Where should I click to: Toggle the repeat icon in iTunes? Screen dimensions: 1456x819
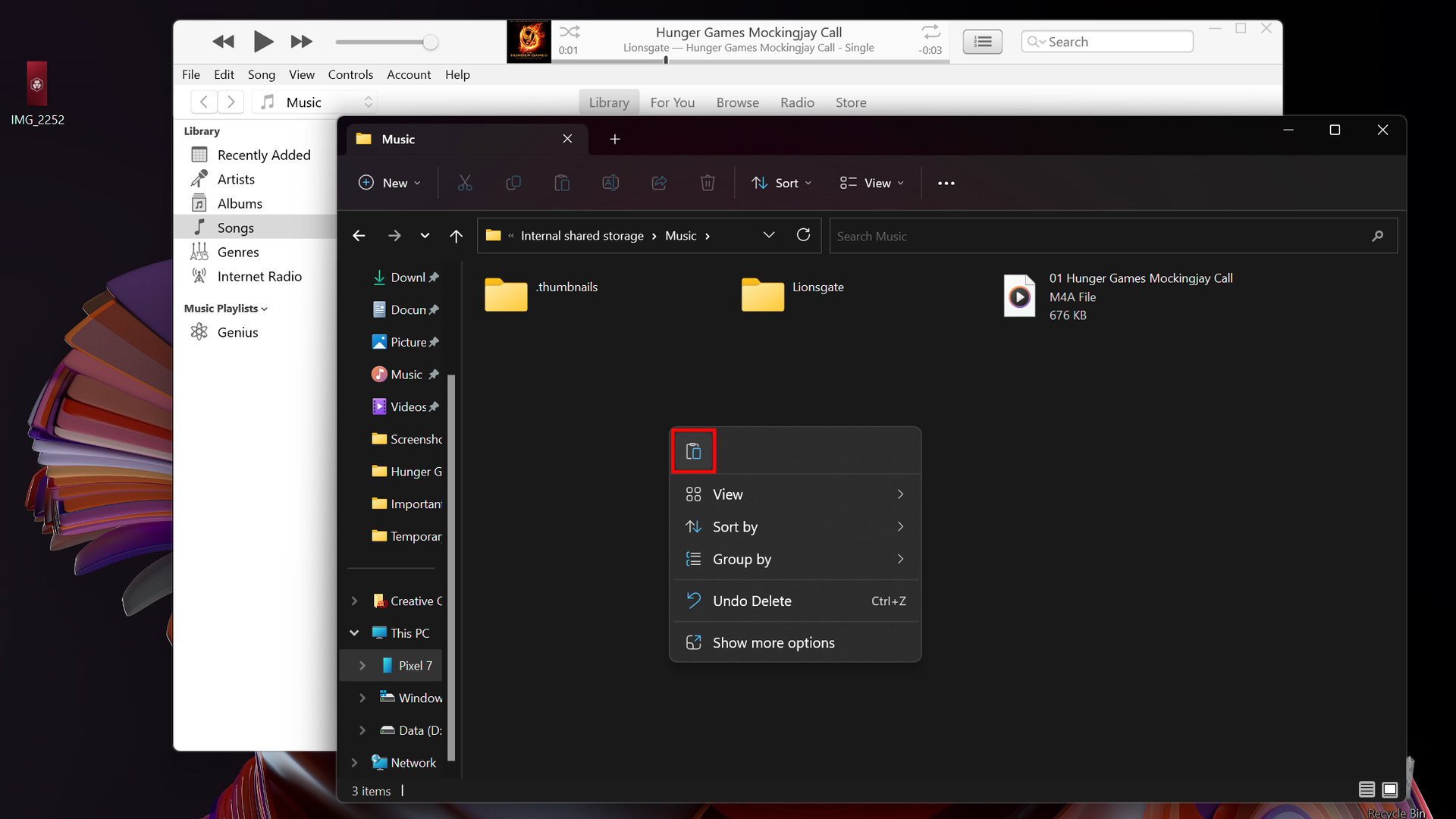(930, 32)
